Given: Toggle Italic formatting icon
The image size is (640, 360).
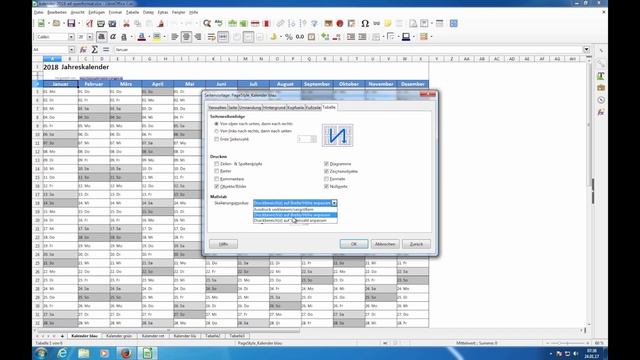Looking at the screenshot, I should [113, 37].
